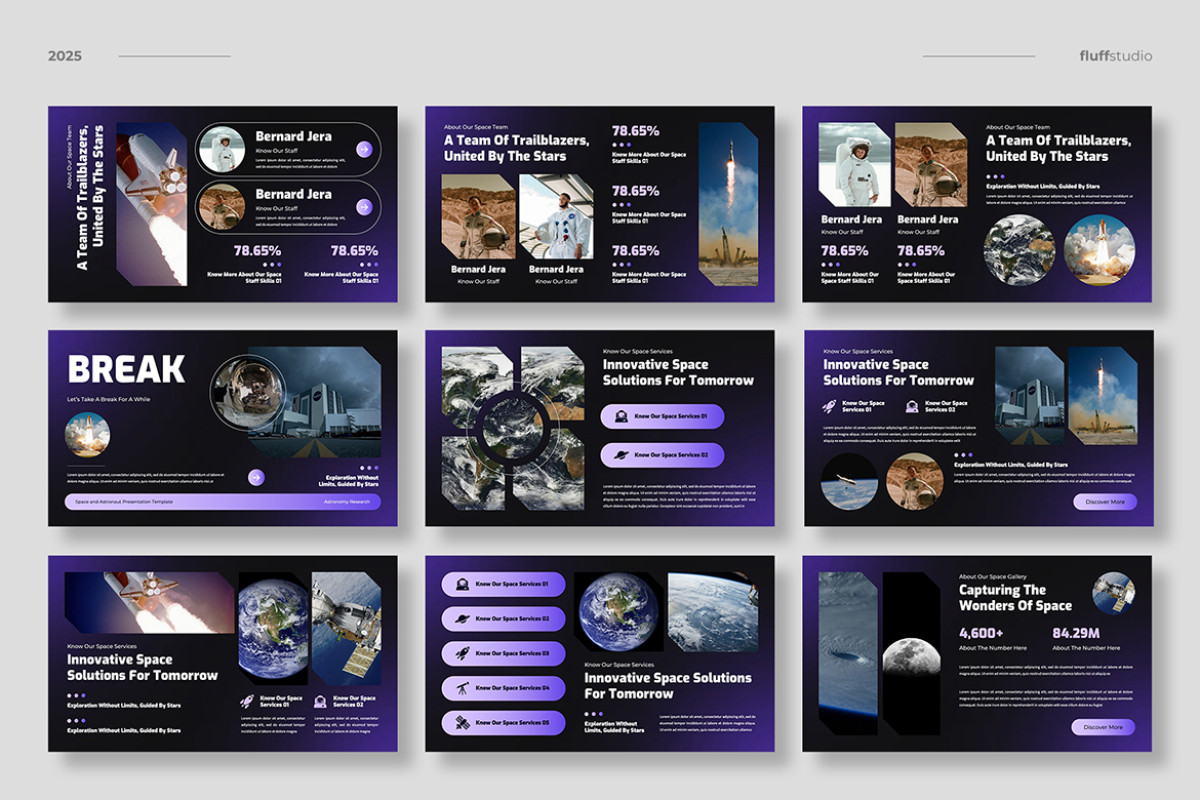This screenshot has height=800, width=1200.
Task: Click the rocket icon beside Know Our Space Services 01
Action: pos(827,404)
